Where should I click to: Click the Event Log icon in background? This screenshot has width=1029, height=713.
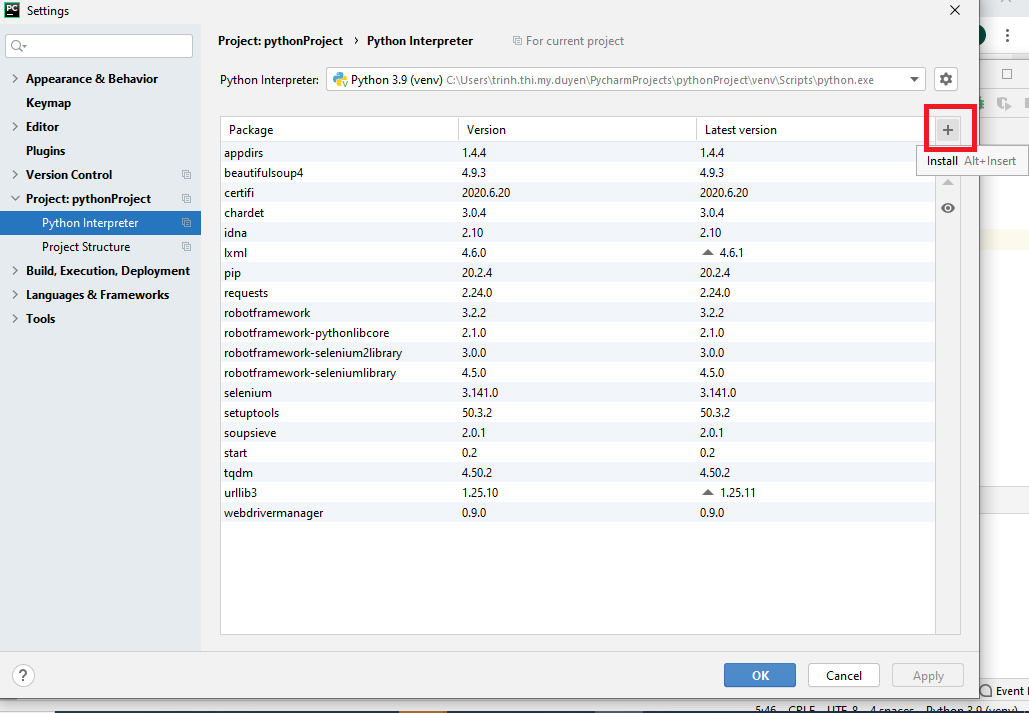[x=986, y=691]
